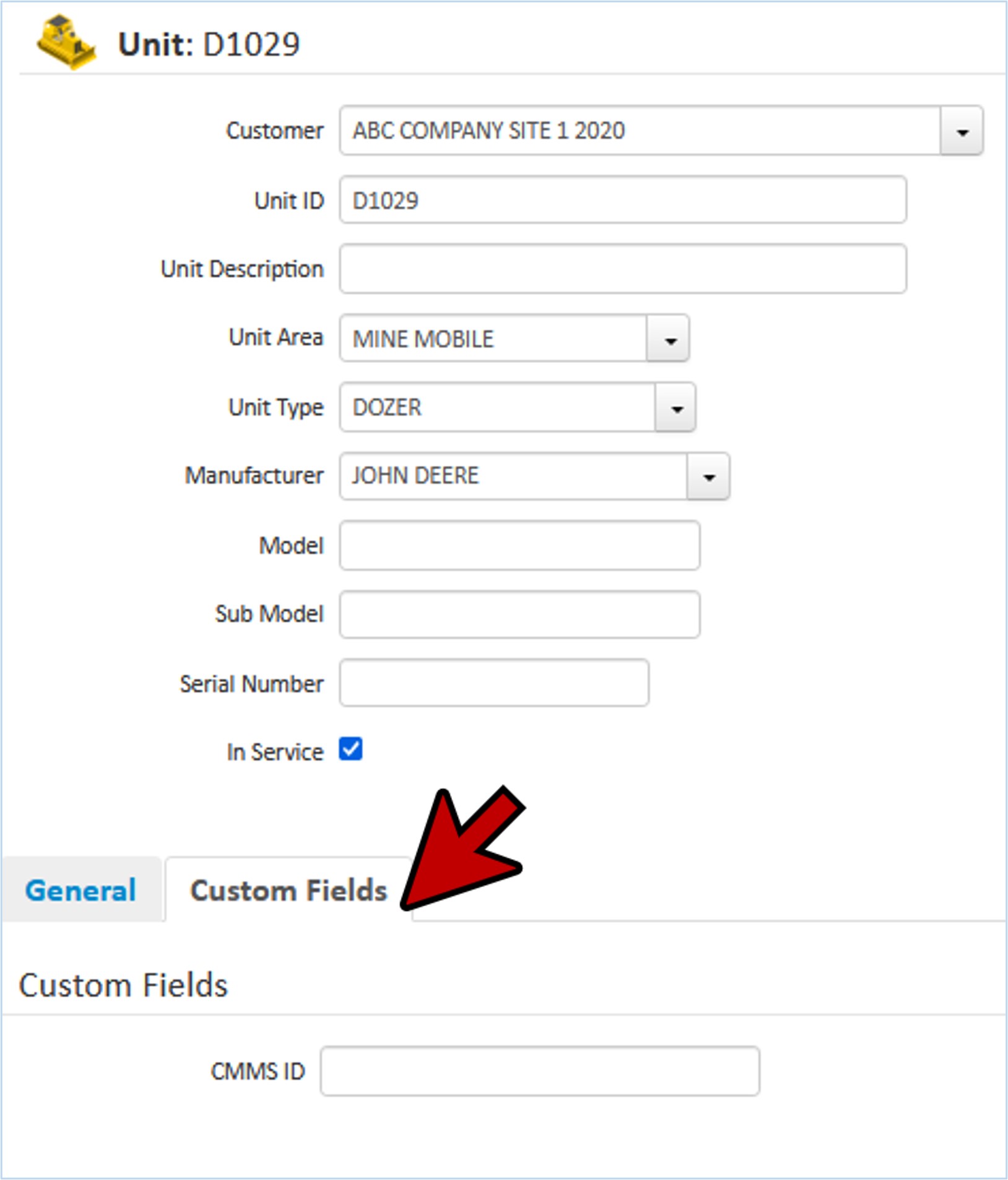Click the yellow bulldozer unit icon
The height and width of the screenshot is (1180, 1008).
click(x=66, y=43)
